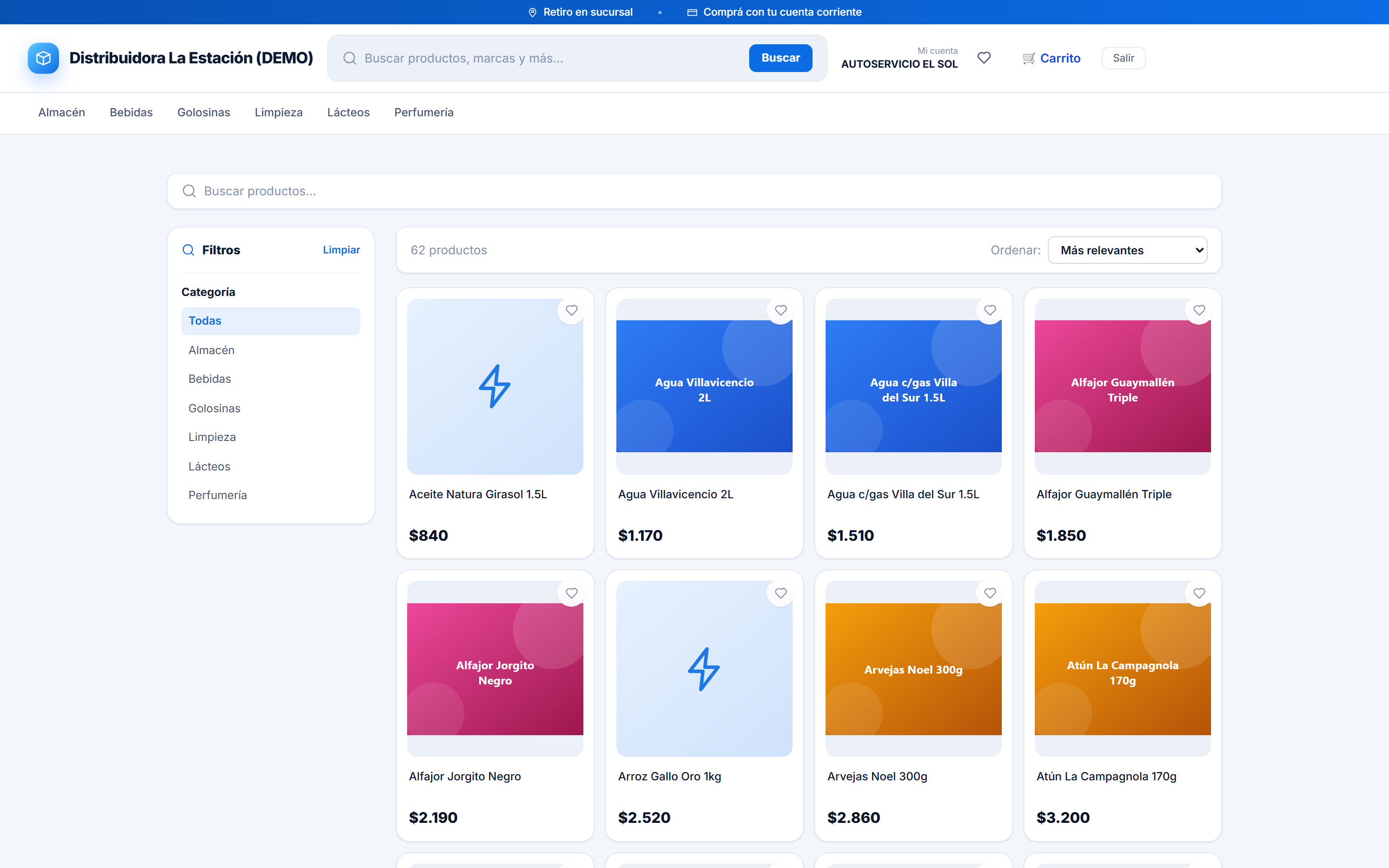Favorite Alfajor Jorgito Negro with heart

[572, 593]
